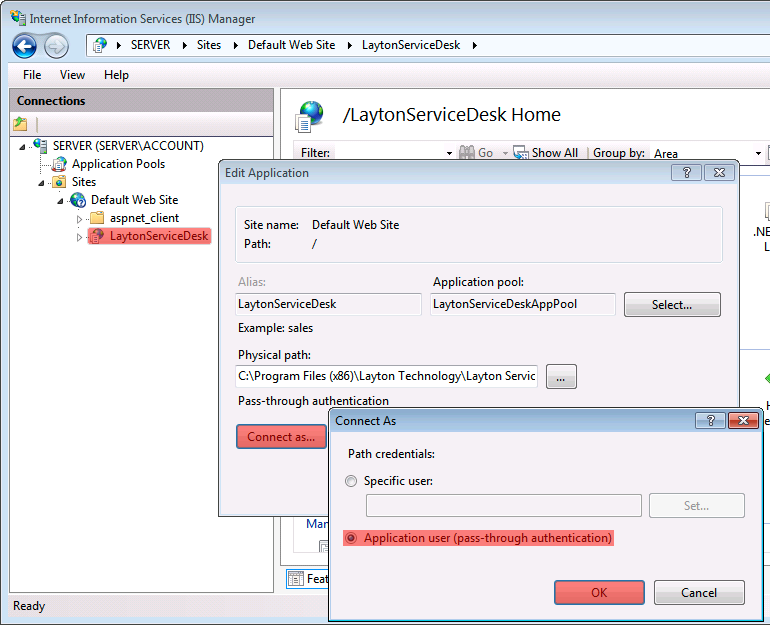Click the large LaytonServiceDesk Home globe icon

[x=309, y=116]
